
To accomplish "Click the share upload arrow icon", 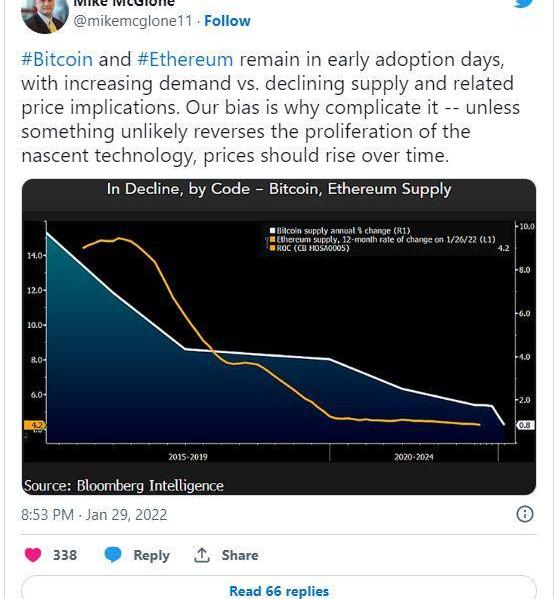I will pos(202,555).
